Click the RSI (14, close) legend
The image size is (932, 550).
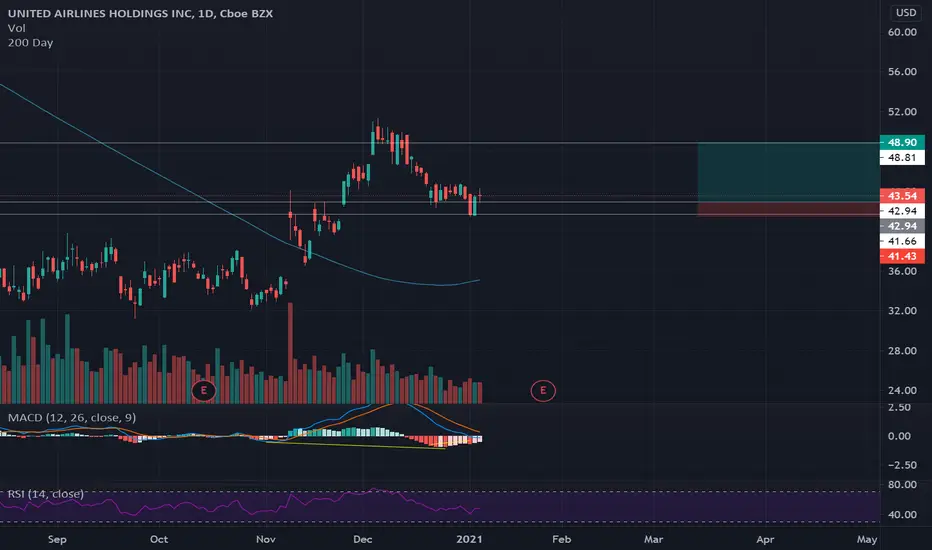pyautogui.click(x=46, y=494)
